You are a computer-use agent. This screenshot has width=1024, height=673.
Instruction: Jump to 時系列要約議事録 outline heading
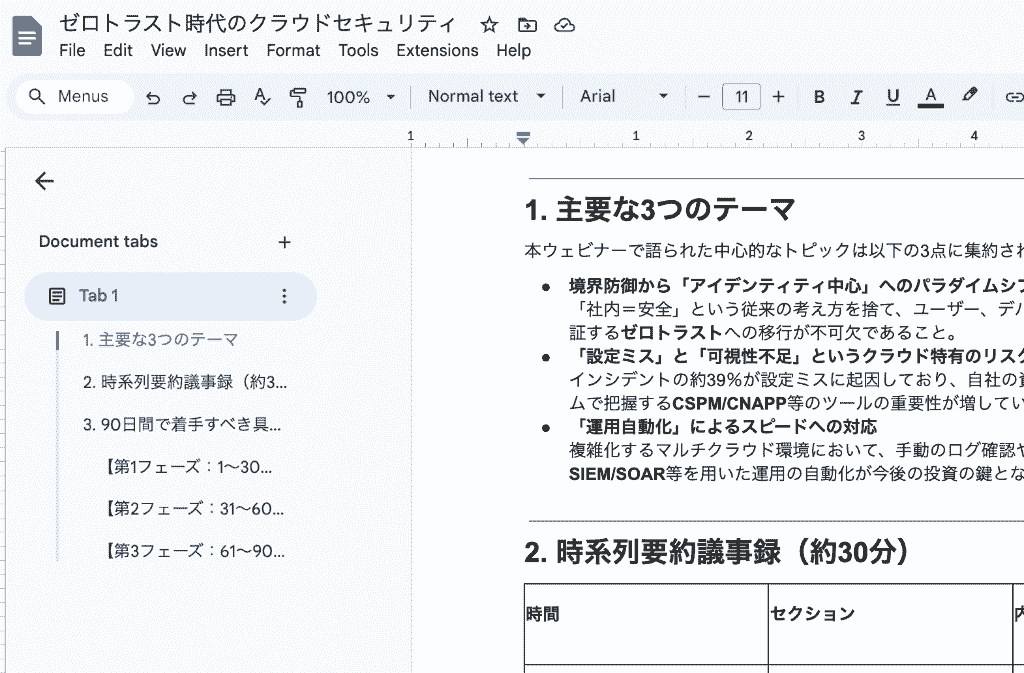point(185,382)
